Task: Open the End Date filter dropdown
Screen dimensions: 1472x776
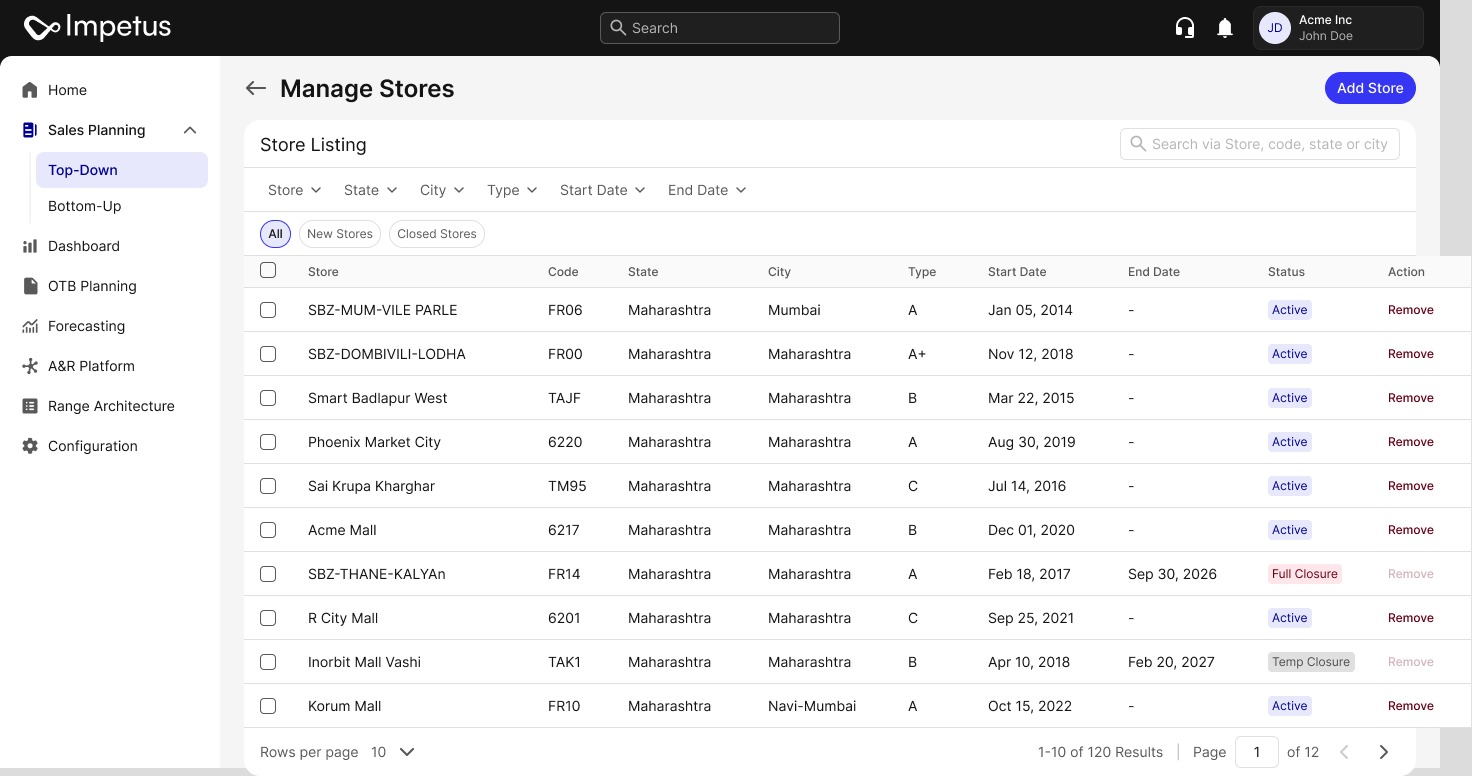Action: click(707, 190)
